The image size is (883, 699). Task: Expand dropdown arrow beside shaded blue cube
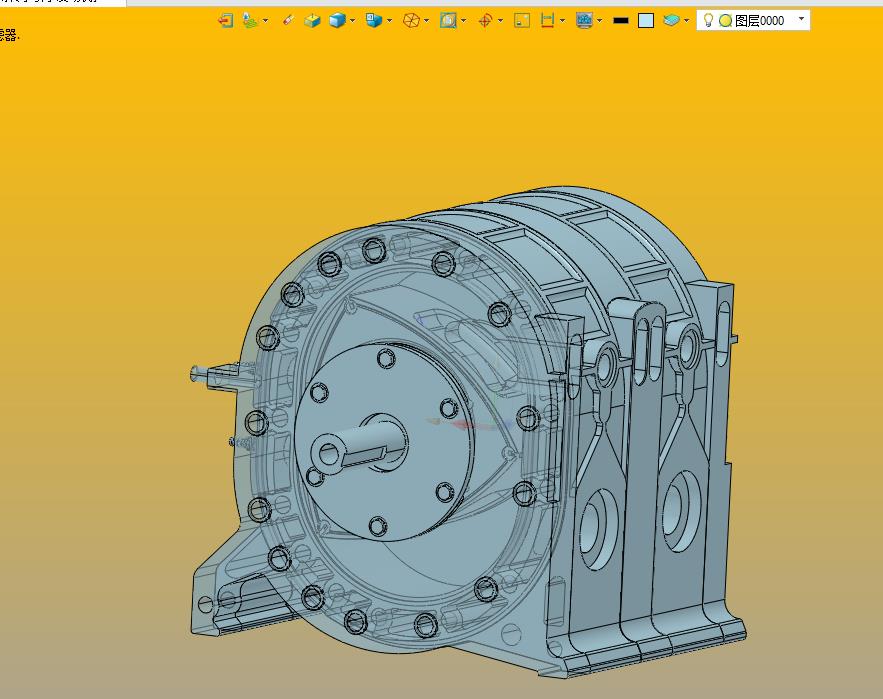(x=353, y=21)
